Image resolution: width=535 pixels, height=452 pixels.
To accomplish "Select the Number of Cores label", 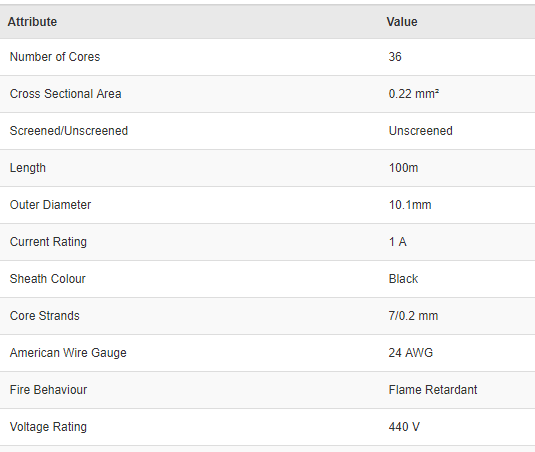I will coord(55,57).
